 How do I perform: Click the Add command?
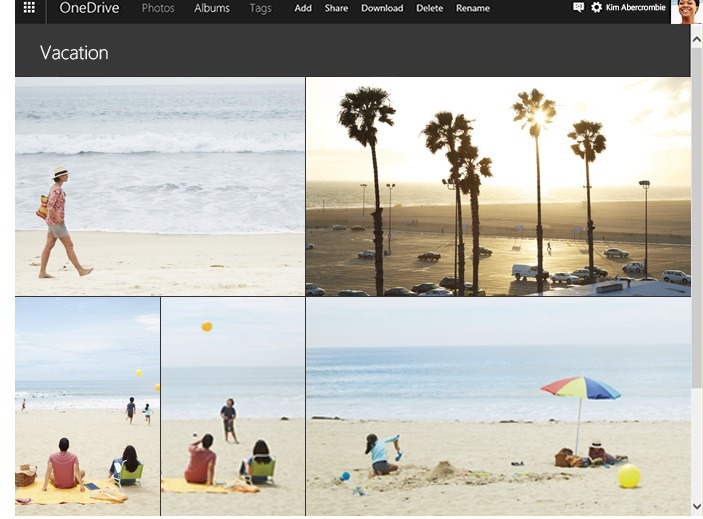[303, 8]
